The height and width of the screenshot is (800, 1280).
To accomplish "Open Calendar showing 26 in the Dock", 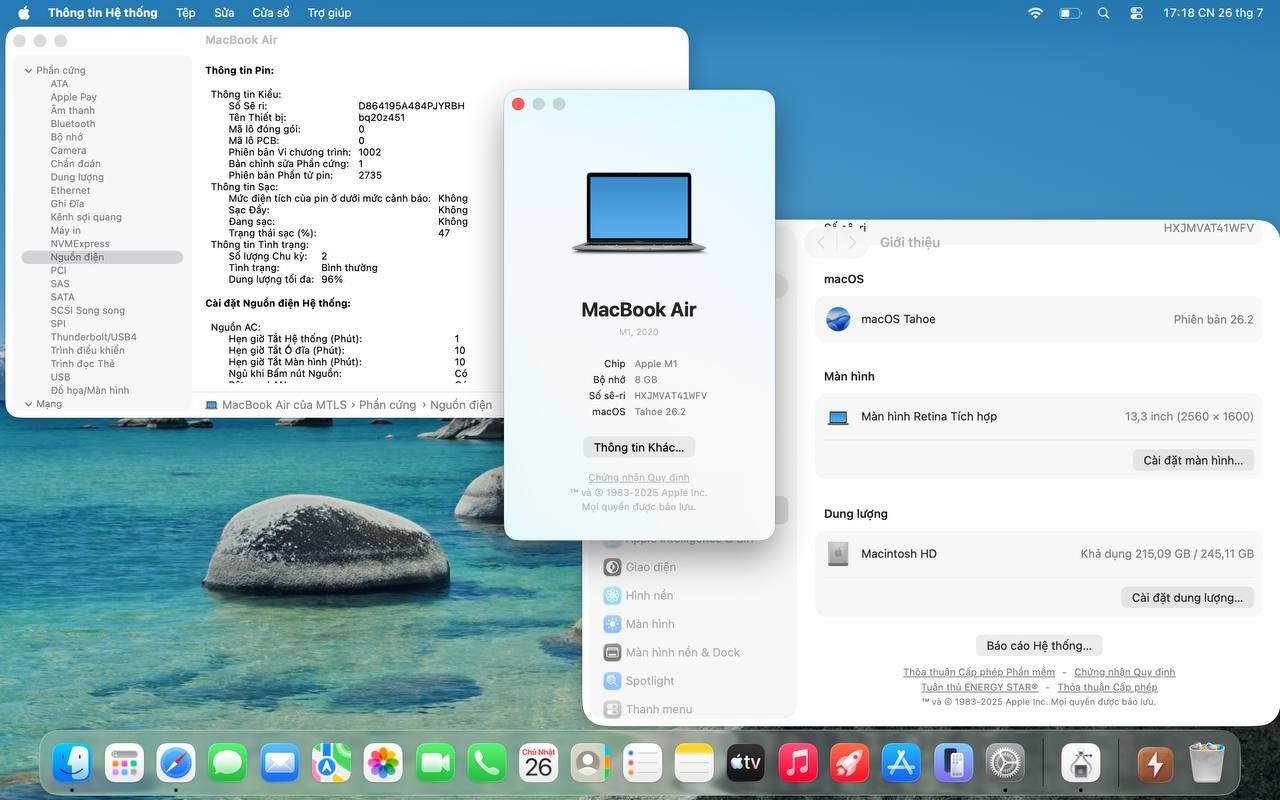I will coord(539,764).
